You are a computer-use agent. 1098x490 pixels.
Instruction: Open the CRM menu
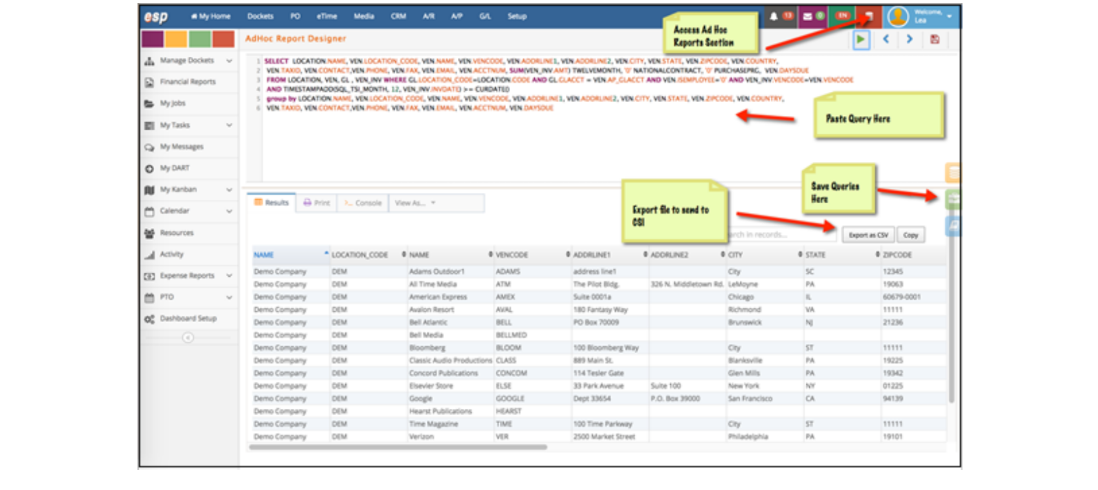(x=398, y=16)
